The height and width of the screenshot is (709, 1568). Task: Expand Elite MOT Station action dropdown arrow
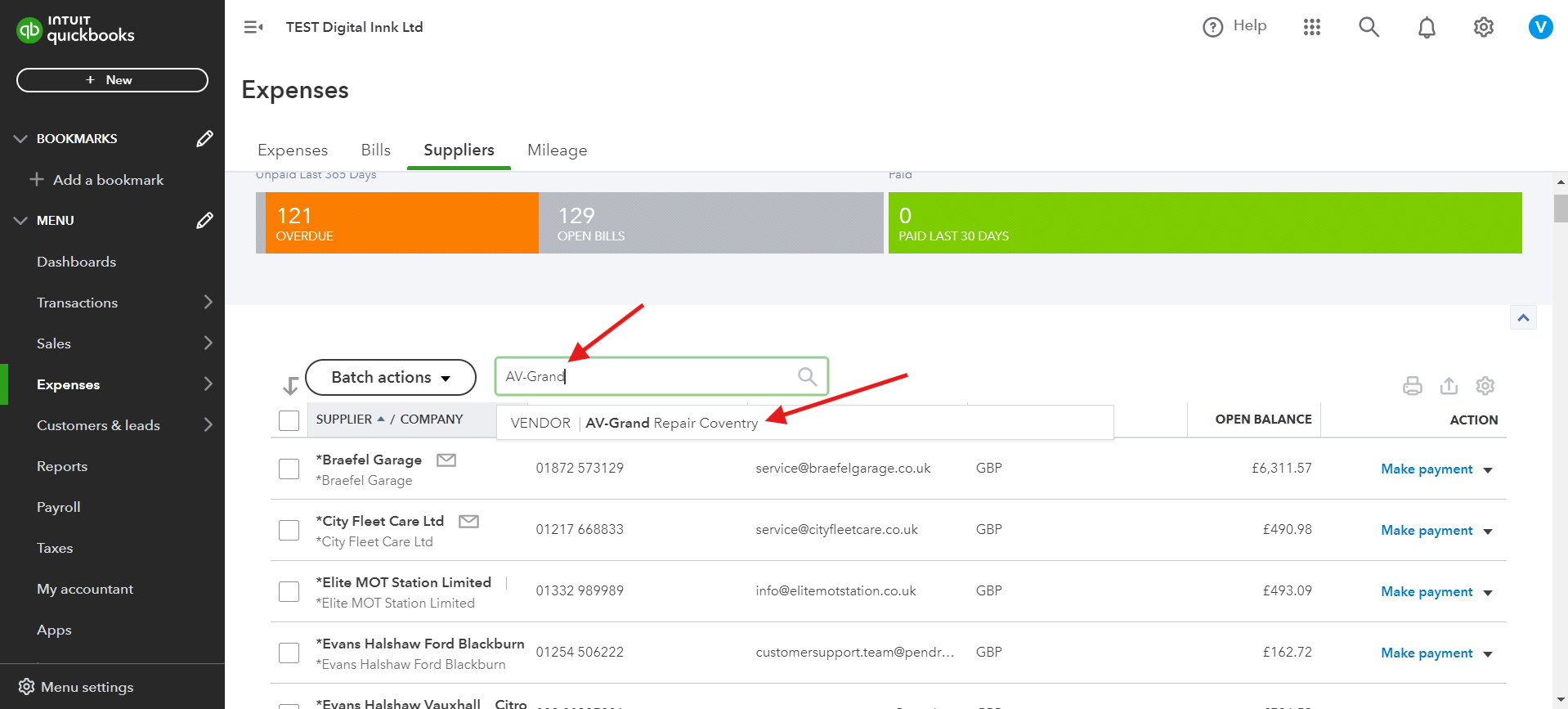[1488, 593]
